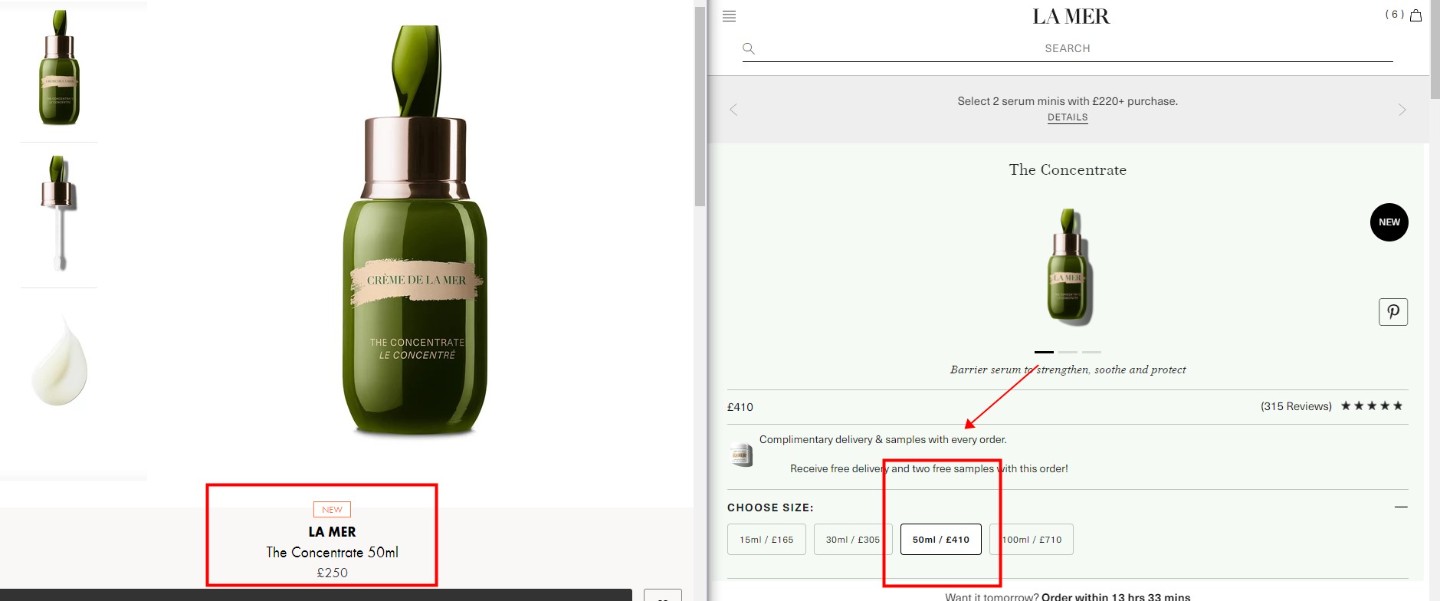Collapse the Choose Size section
This screenshot has width=1440, height=601.
pyautogui.click(x=1401, y=507)
